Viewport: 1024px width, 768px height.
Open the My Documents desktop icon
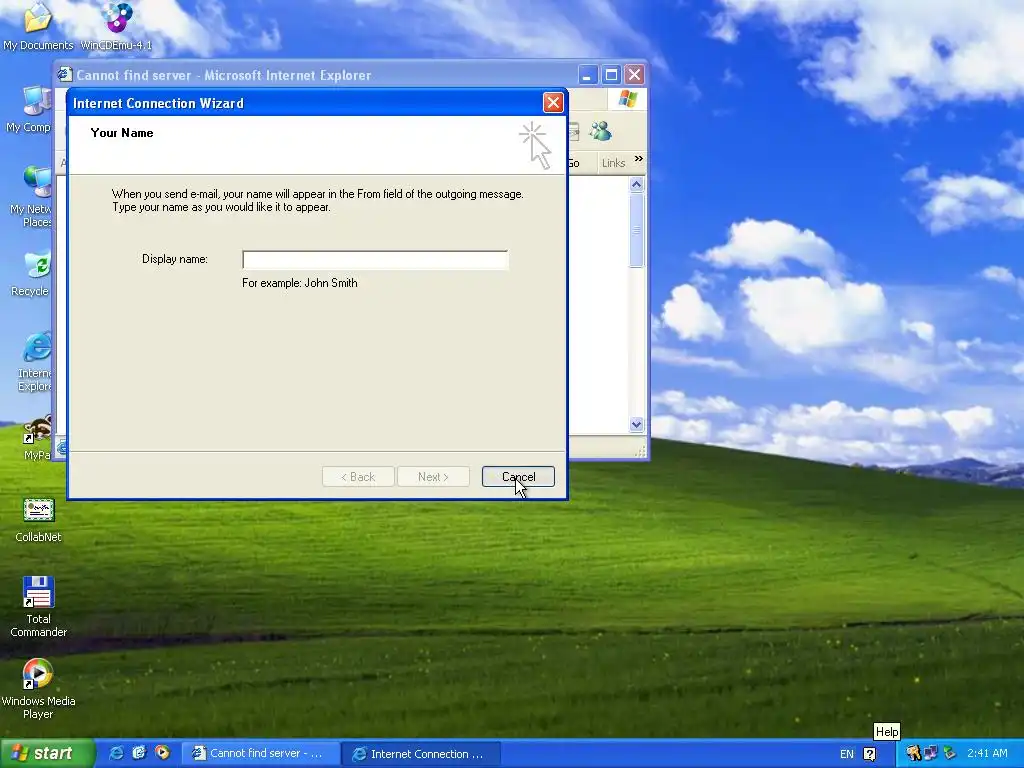(38, 26)
